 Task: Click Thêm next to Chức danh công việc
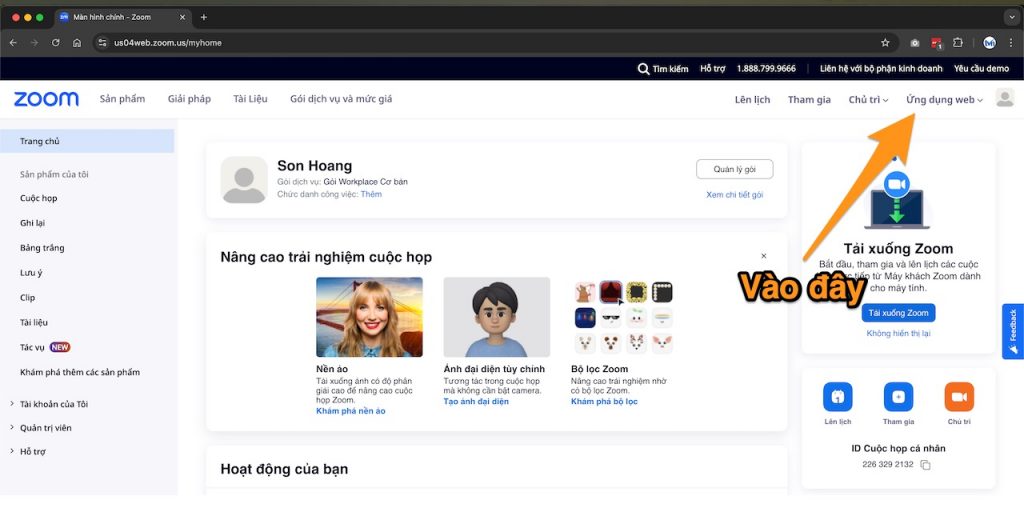coord(371,194)
